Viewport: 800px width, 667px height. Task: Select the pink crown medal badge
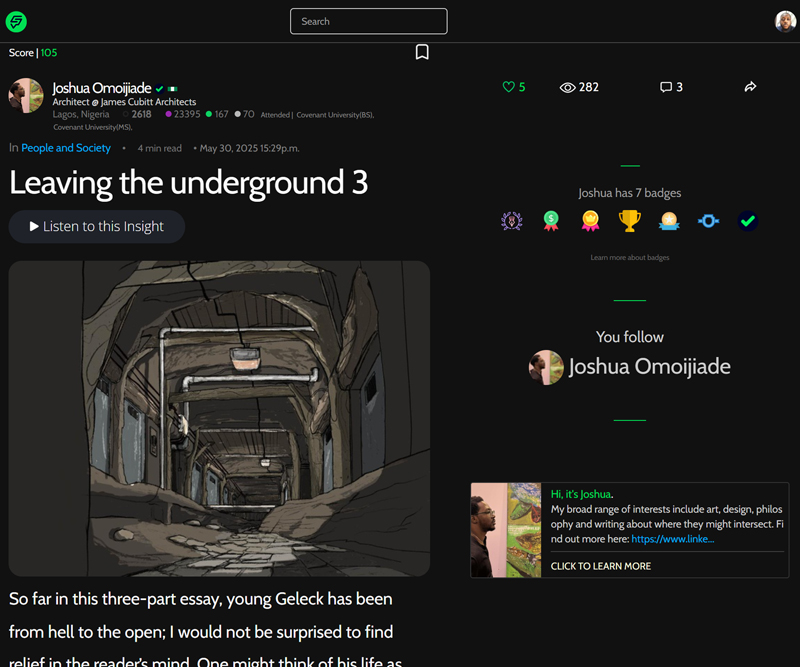click(x=590, y=221)
